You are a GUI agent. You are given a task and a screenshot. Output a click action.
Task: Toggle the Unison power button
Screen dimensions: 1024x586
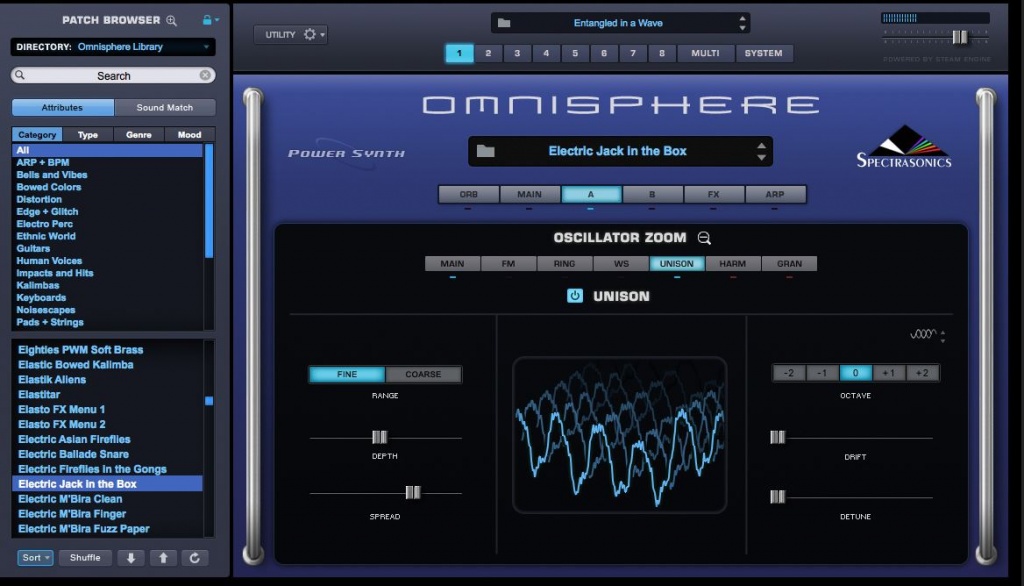coord(575,296)
